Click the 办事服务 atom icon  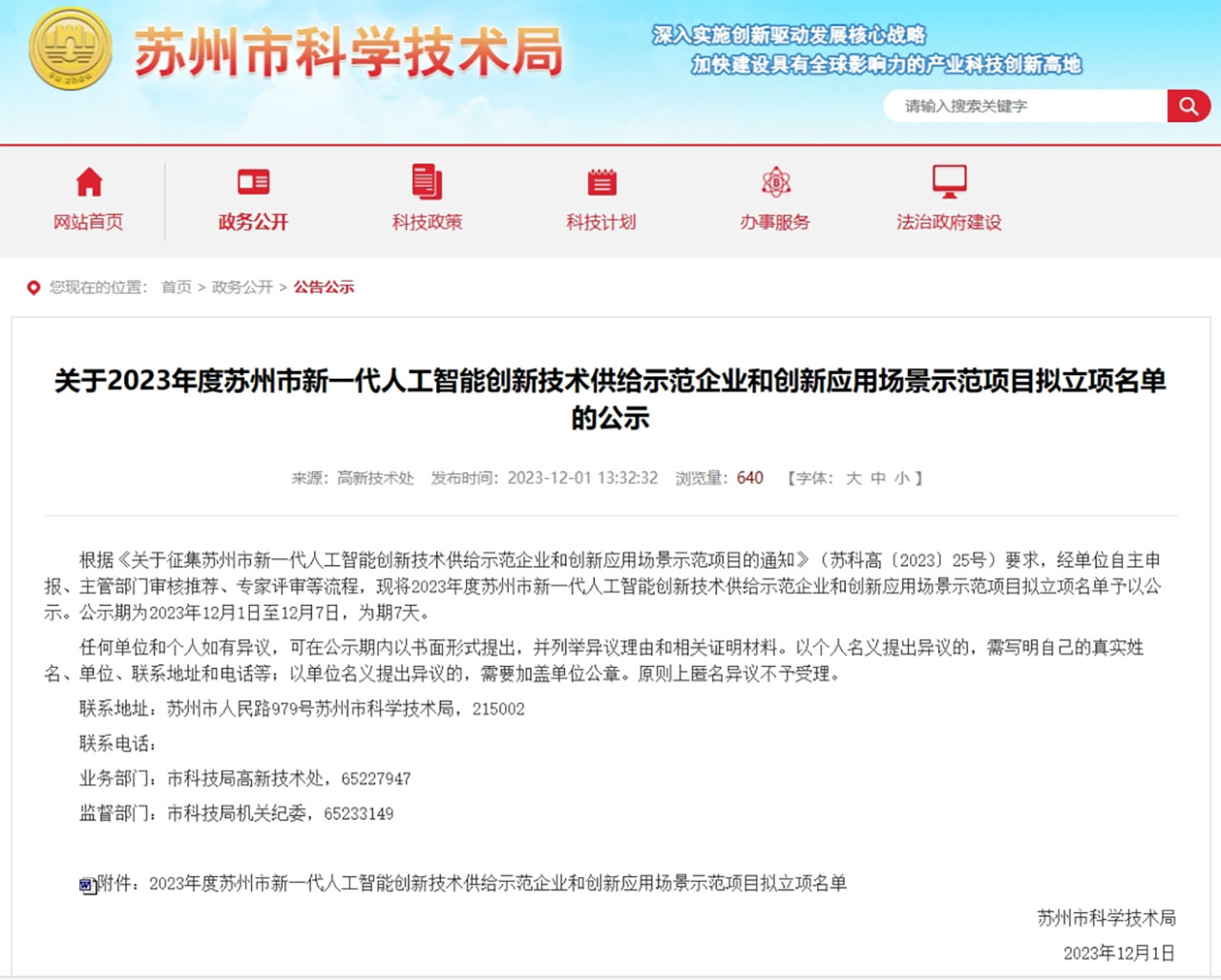[775, 181]
